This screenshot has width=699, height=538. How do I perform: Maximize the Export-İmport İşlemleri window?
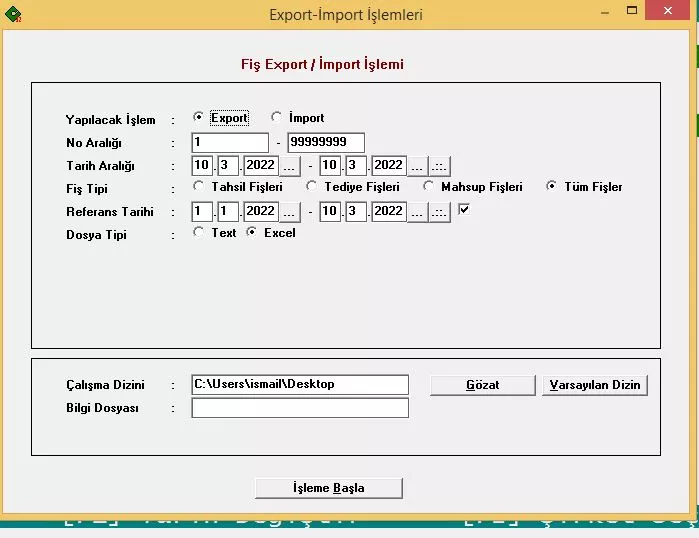coord(632,11)
